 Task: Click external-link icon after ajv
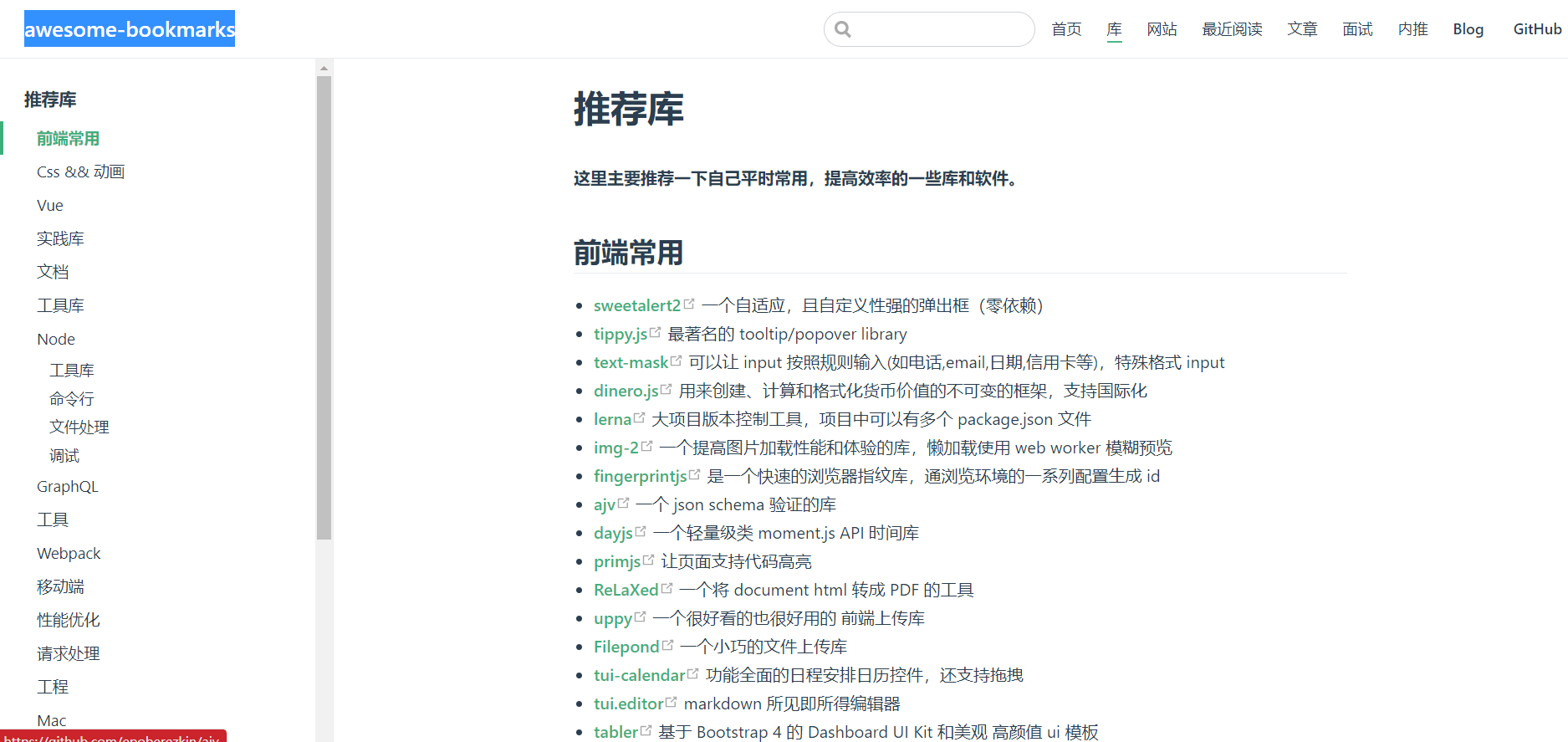point(623,503)
